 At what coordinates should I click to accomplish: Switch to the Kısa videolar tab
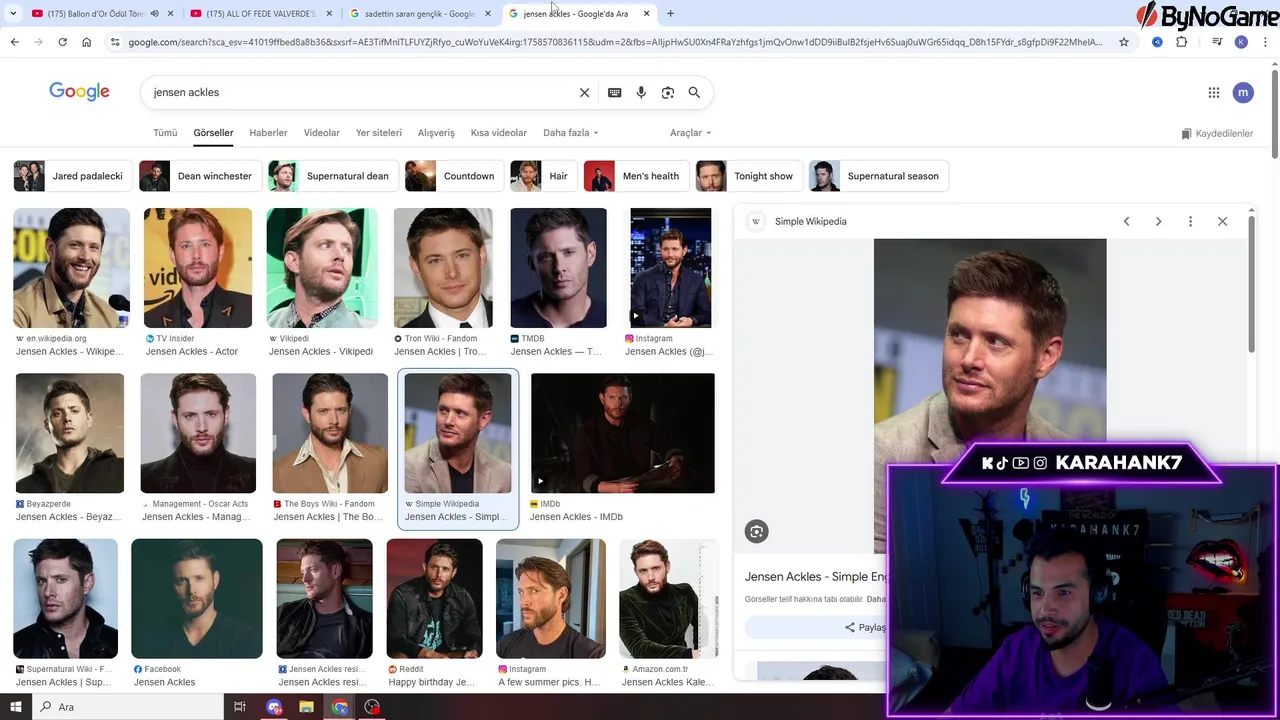(499, 133)
